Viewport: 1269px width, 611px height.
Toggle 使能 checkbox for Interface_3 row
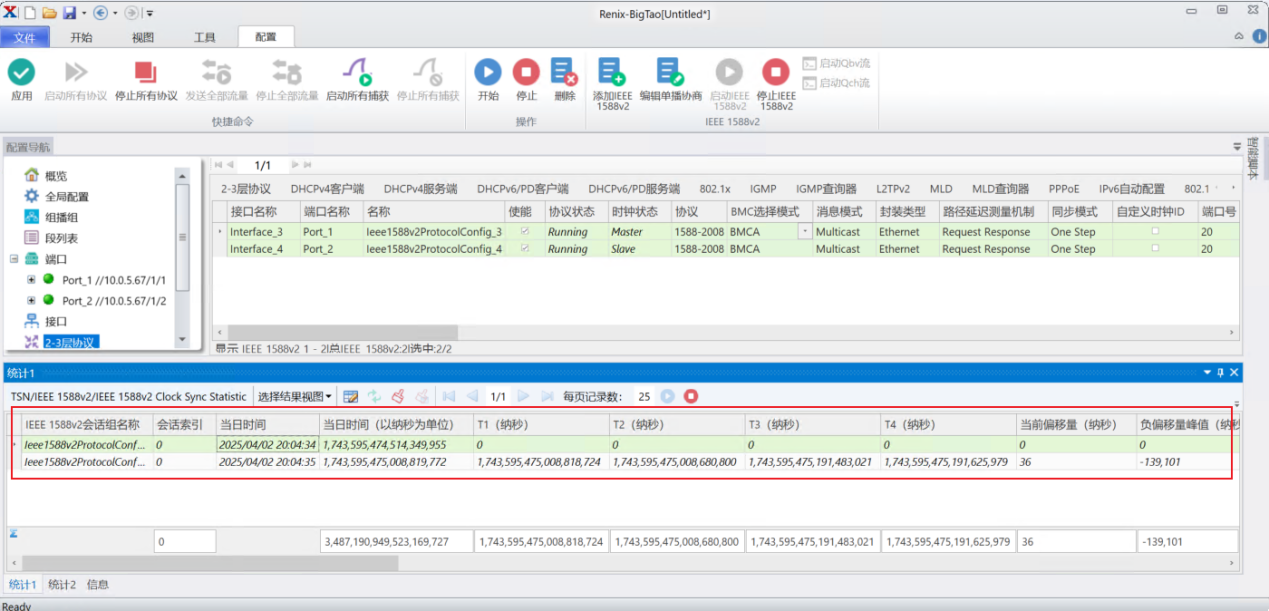click(525, 232)
